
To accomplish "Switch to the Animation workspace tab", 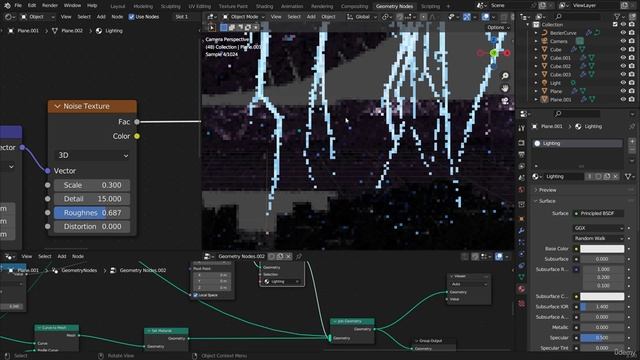I will click(x=292, y=6).
